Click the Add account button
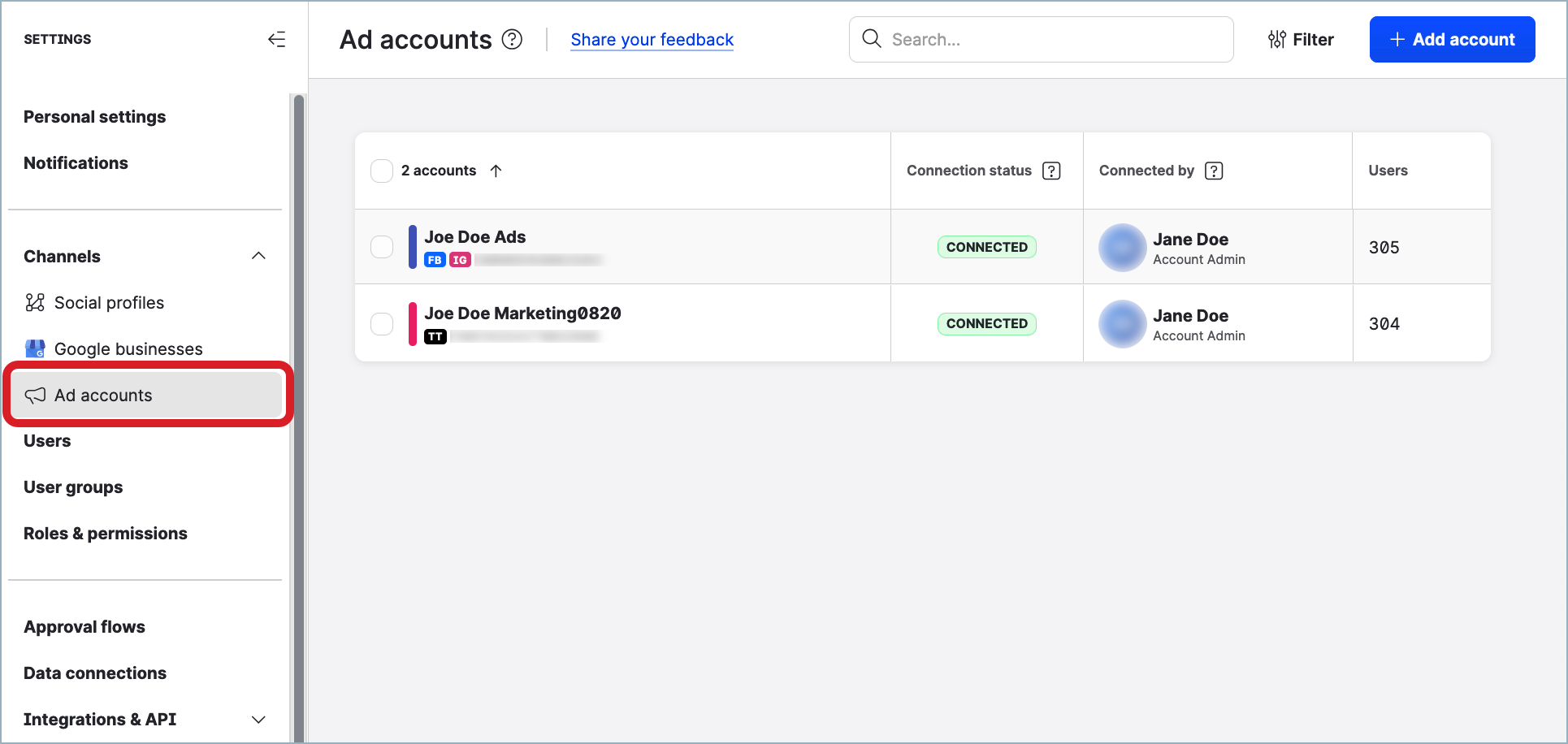The height and width of the screenshot is (744, 1568). coord(1452,39)
